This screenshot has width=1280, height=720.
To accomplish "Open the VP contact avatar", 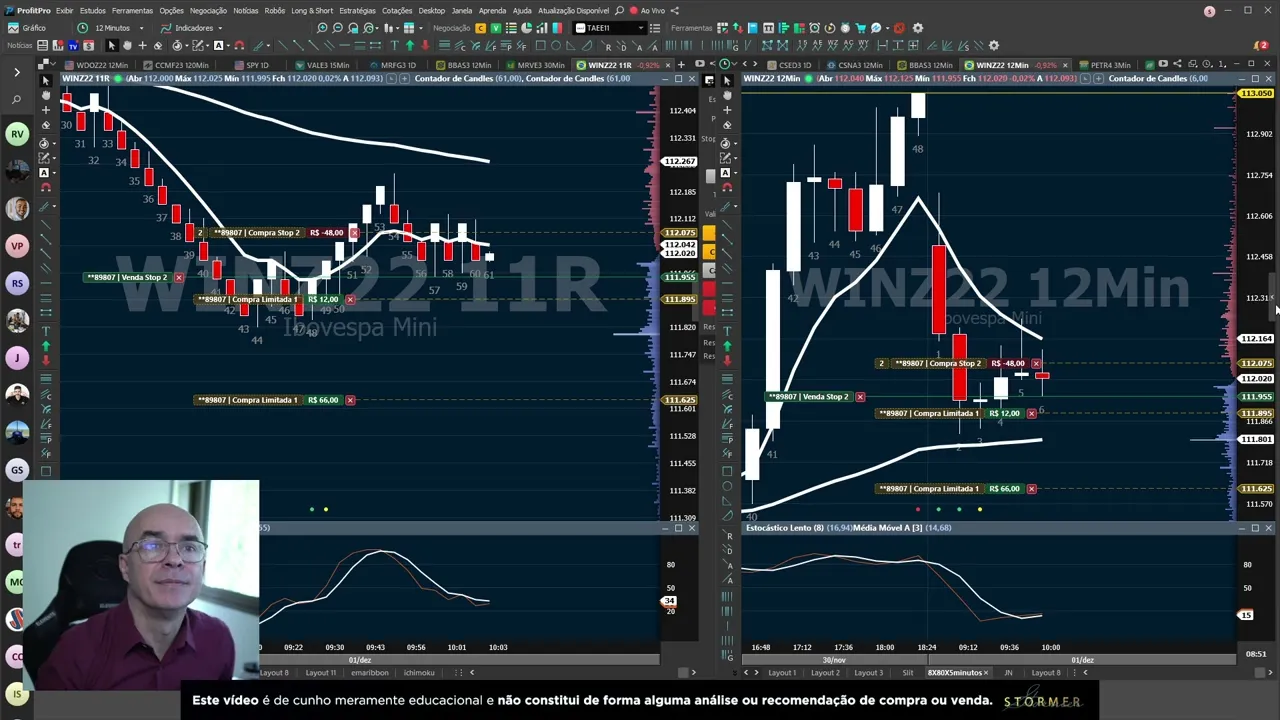I will (17, 246).
